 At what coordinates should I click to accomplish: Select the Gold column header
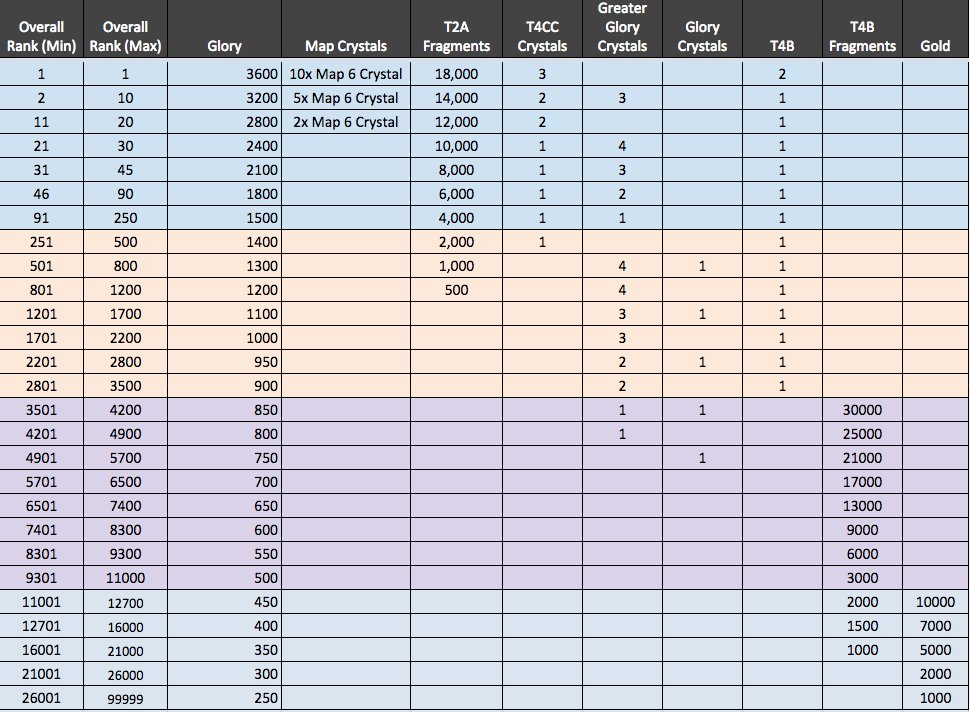(x=935, y=46)
